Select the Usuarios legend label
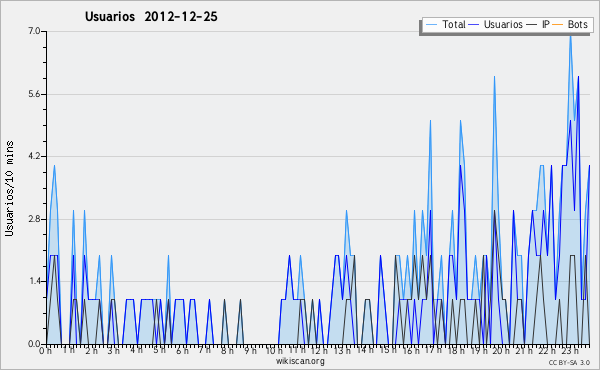This screenshot has width=600, height=370. click(503, 24)
